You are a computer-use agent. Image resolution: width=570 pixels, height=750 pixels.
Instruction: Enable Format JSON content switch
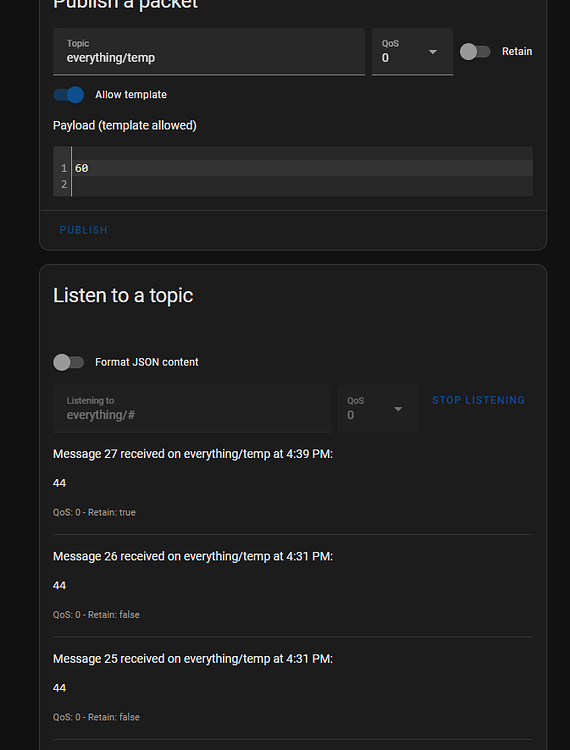click(68, 362)
